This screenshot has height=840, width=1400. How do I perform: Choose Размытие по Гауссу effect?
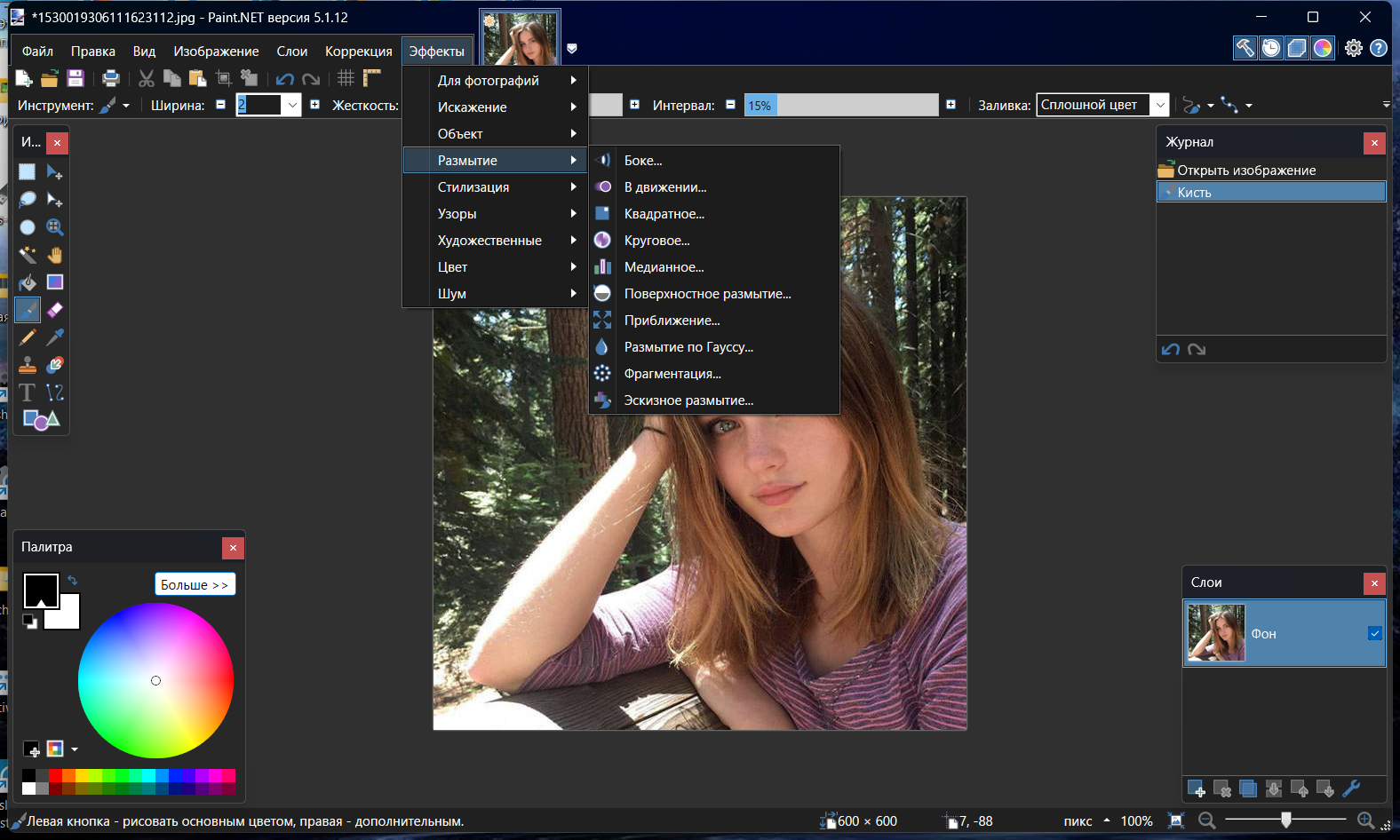(x=688, y=347)
